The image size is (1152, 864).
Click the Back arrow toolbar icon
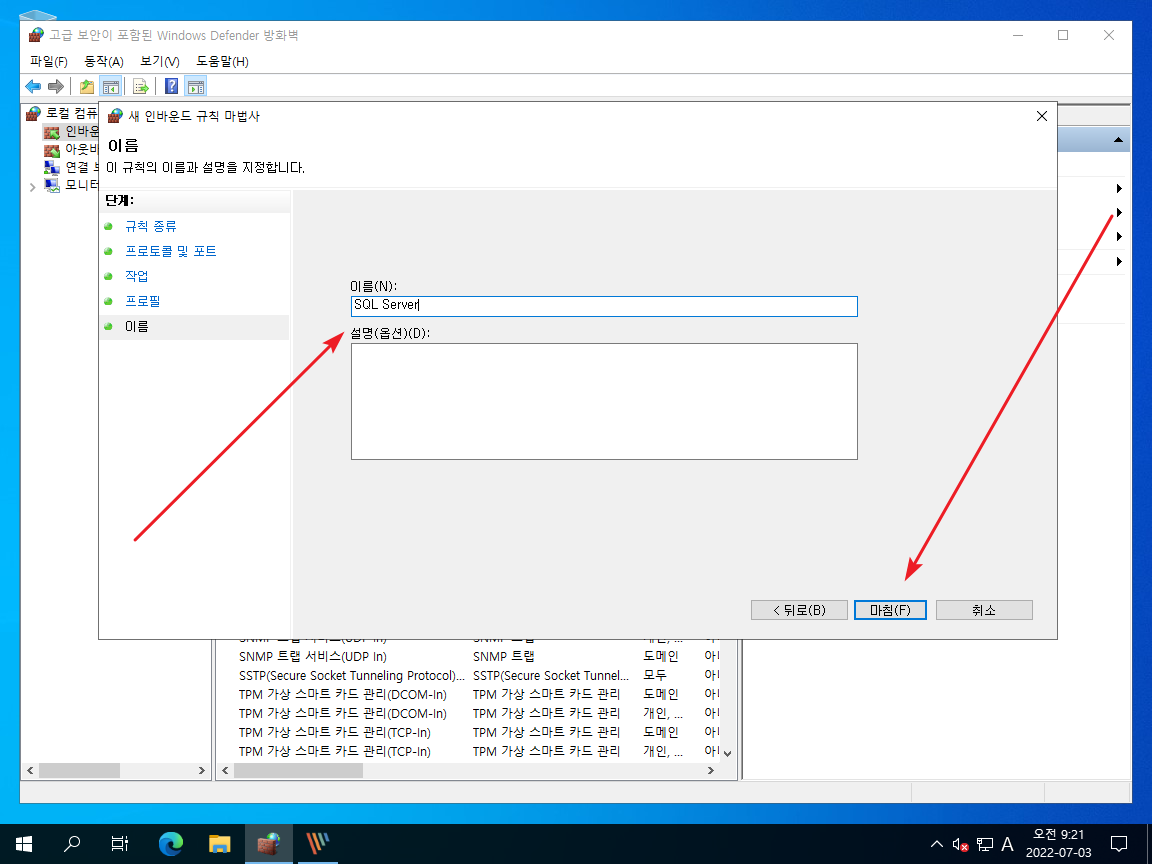point(33,87)
